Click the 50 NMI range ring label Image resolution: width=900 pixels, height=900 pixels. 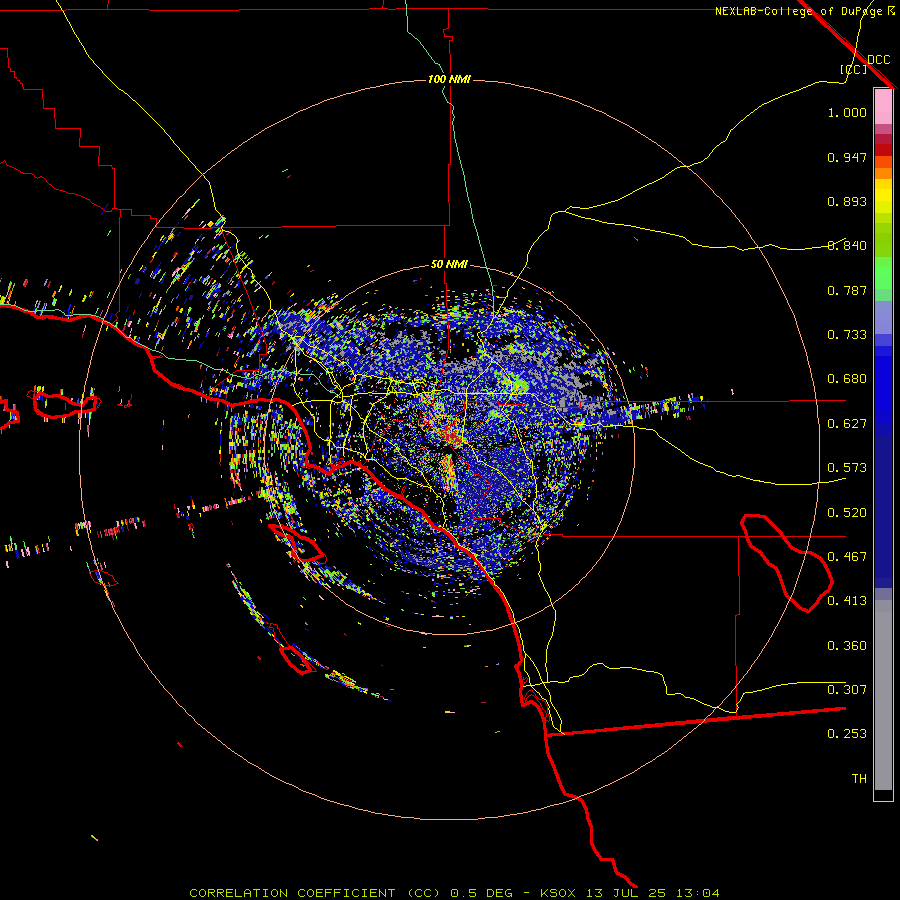tap(449, 265)
